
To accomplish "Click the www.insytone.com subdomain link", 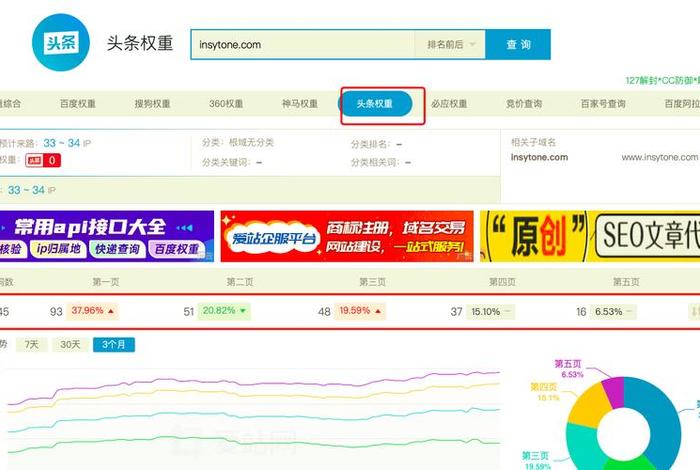I will click(659, 157).
